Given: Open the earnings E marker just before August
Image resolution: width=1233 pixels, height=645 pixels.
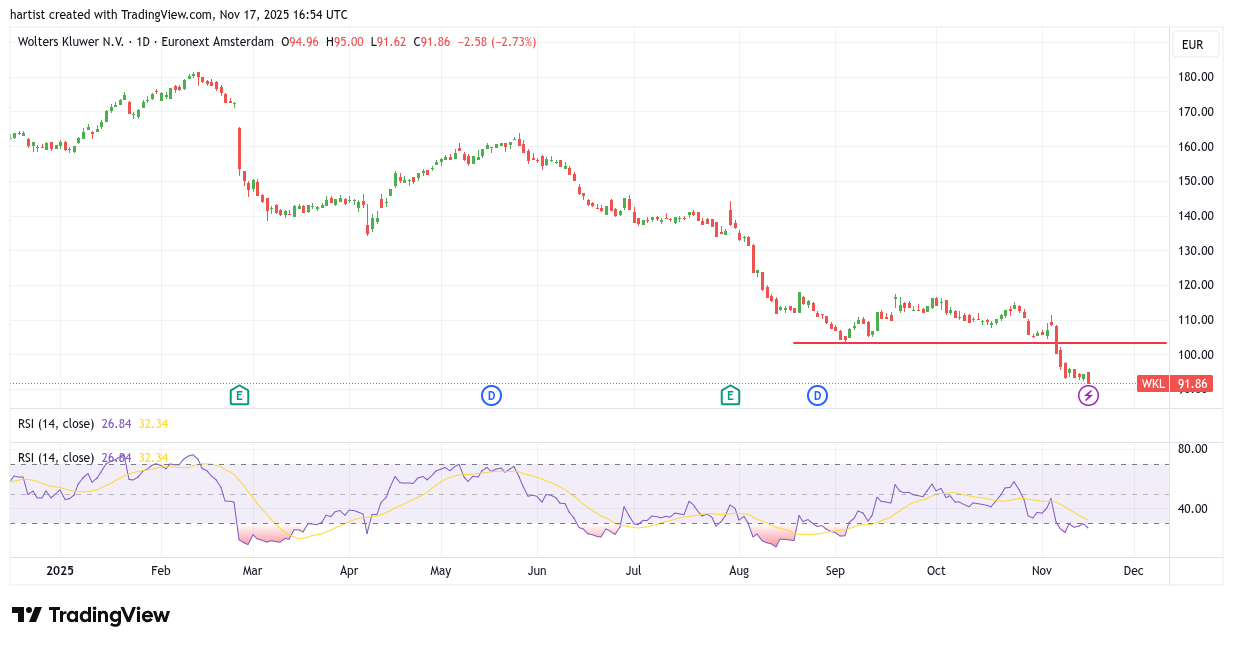Looking at the screenshot, I should pyautogui.click(x=730, y=395).
